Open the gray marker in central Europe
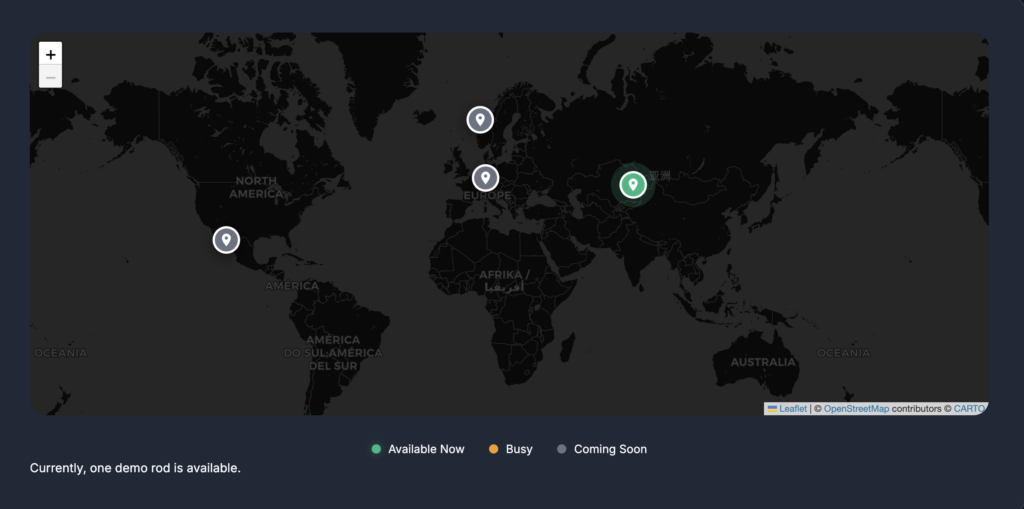Viewport: 1024px width, 509px height. coord(485,178)
